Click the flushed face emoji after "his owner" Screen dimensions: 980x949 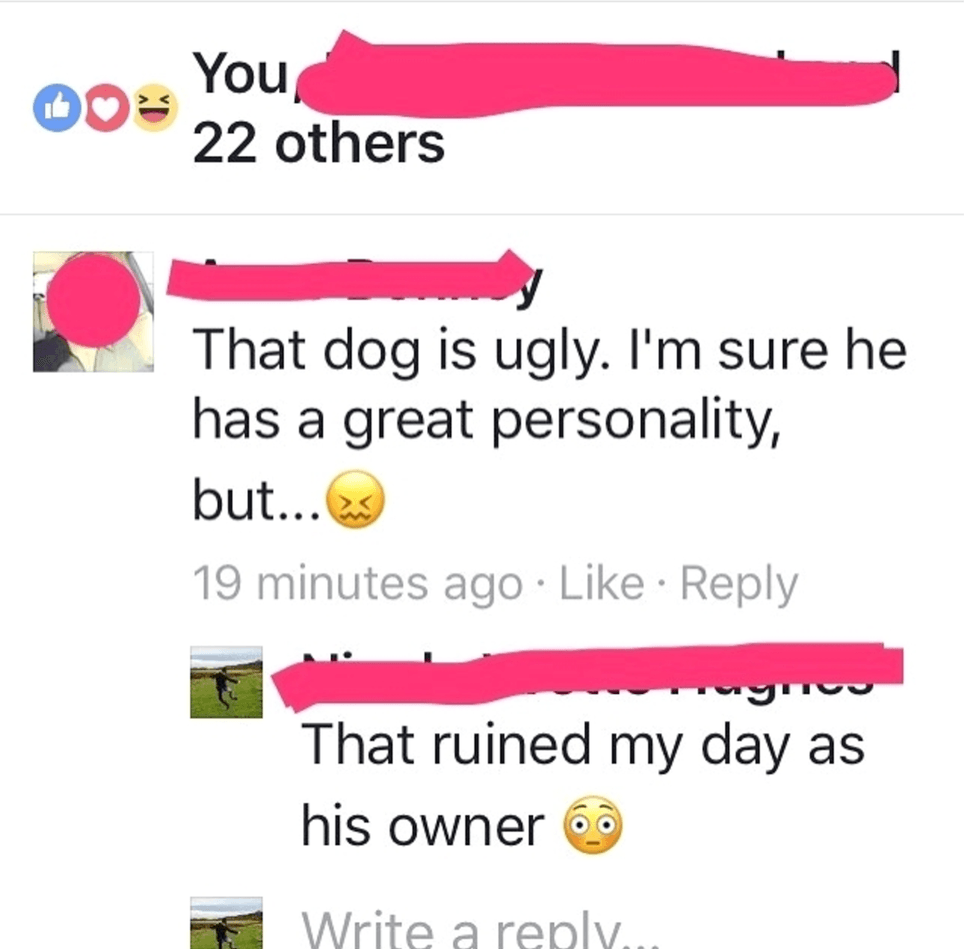[593, 825]
